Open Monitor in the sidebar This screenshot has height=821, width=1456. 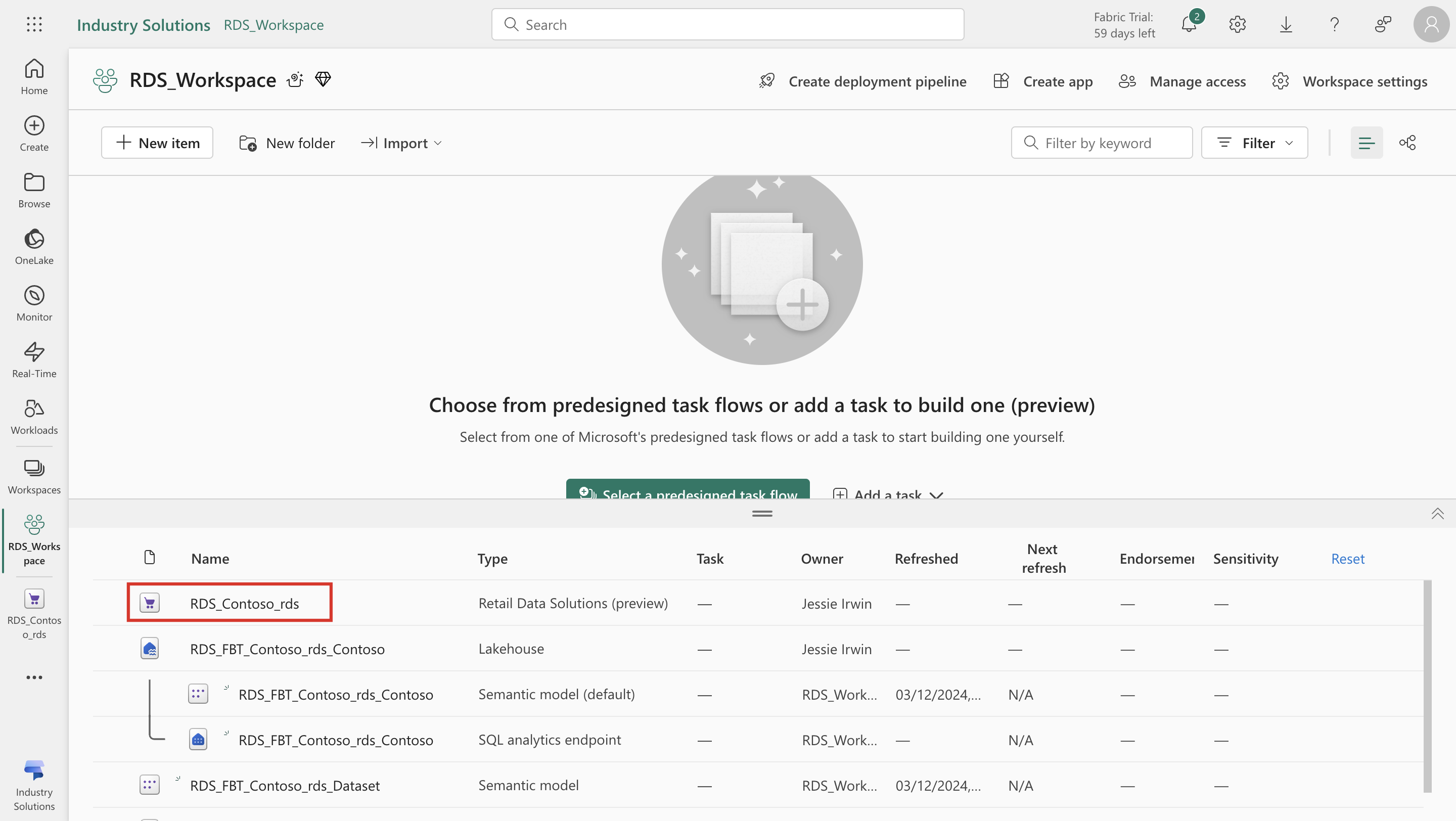34,303
